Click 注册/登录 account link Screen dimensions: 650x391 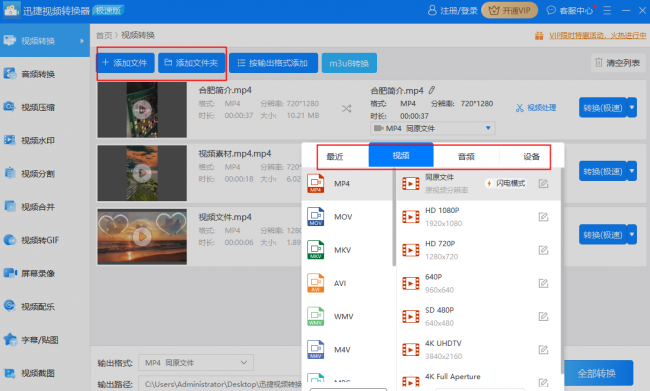(x=453, y=10)
